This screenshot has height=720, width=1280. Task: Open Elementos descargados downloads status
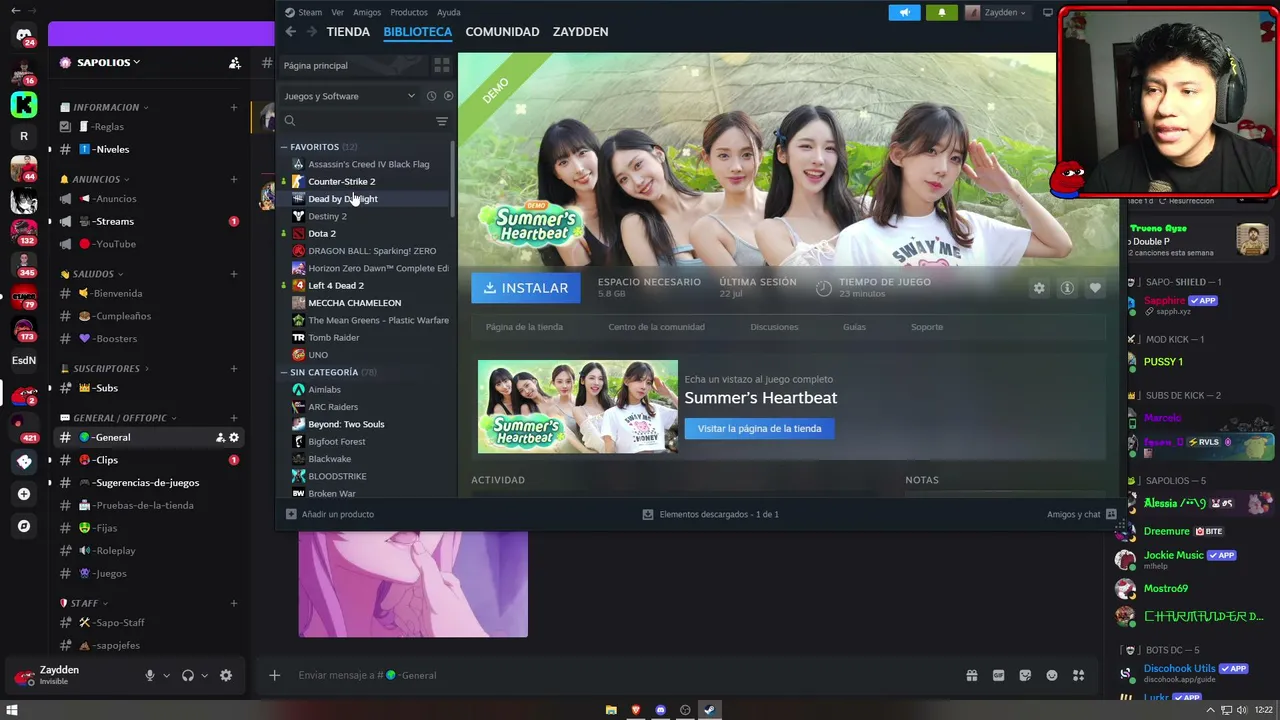tap(710, 514)
